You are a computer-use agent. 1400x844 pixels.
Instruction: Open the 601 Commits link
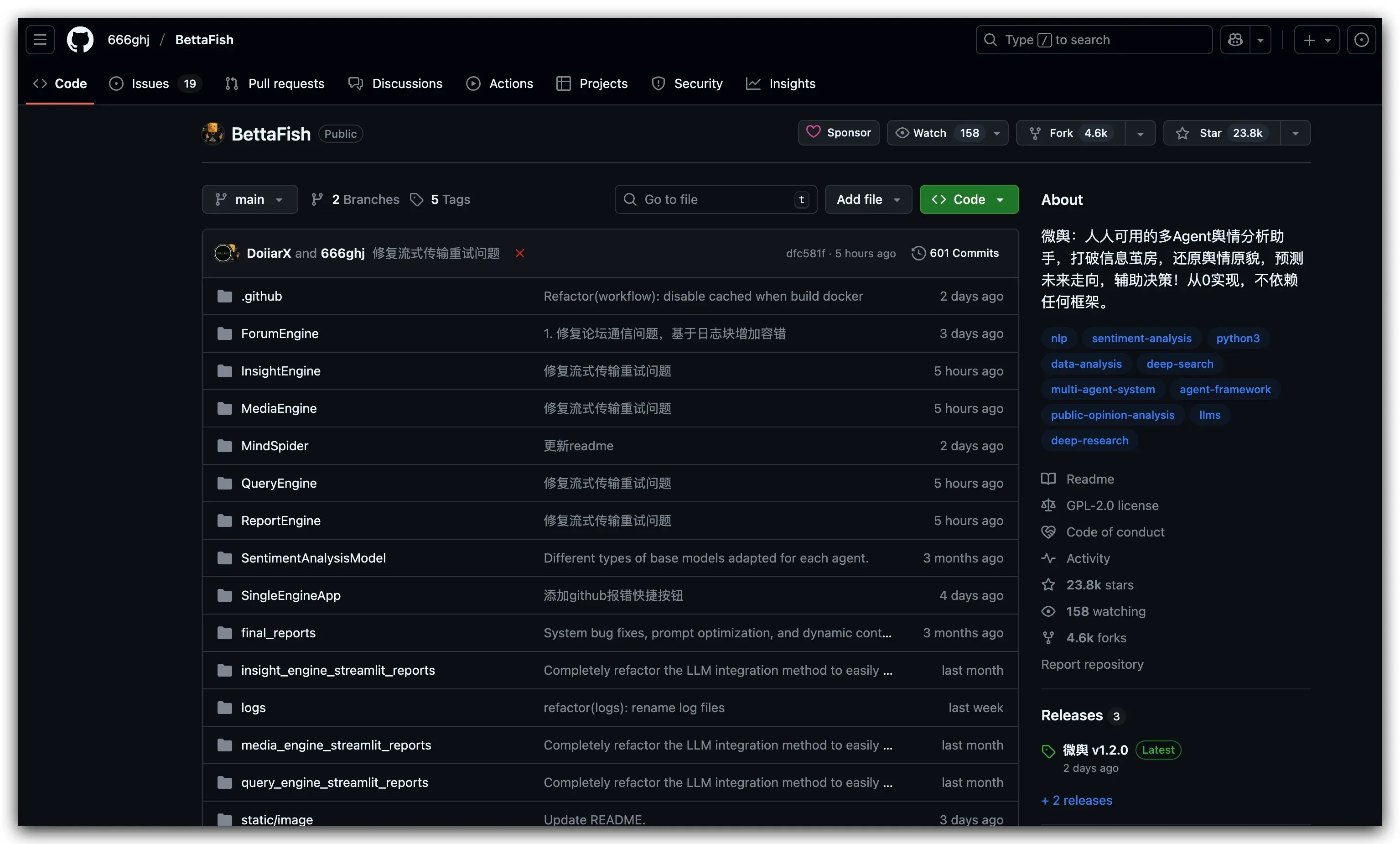pos(955,253)
